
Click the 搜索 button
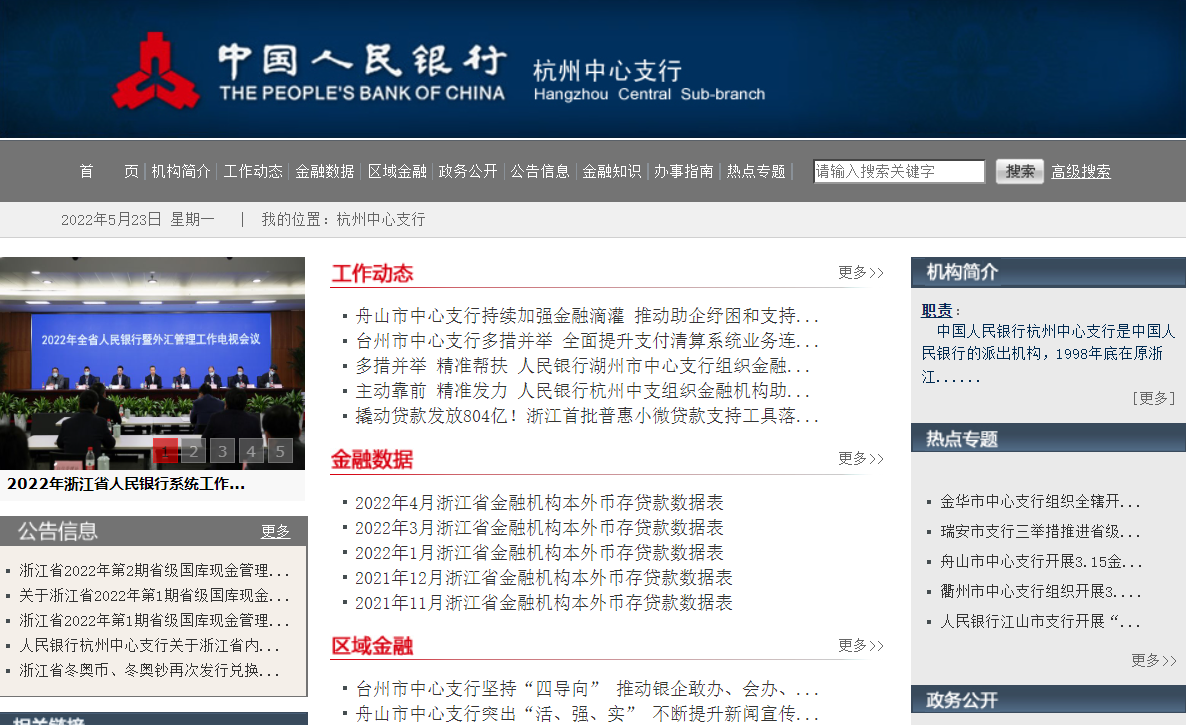(1020, 172)
